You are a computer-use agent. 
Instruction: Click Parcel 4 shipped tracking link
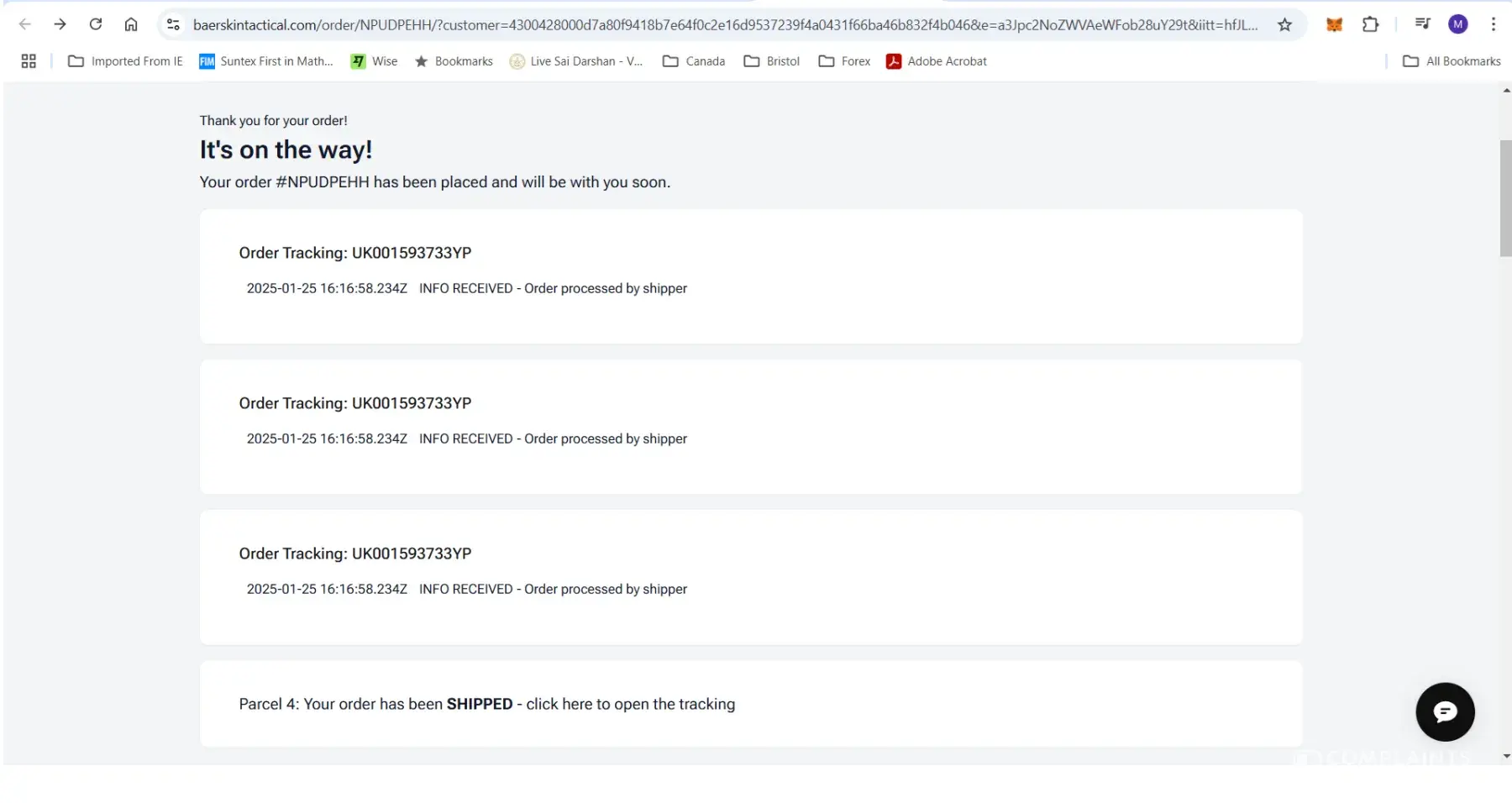click(486, 704)
